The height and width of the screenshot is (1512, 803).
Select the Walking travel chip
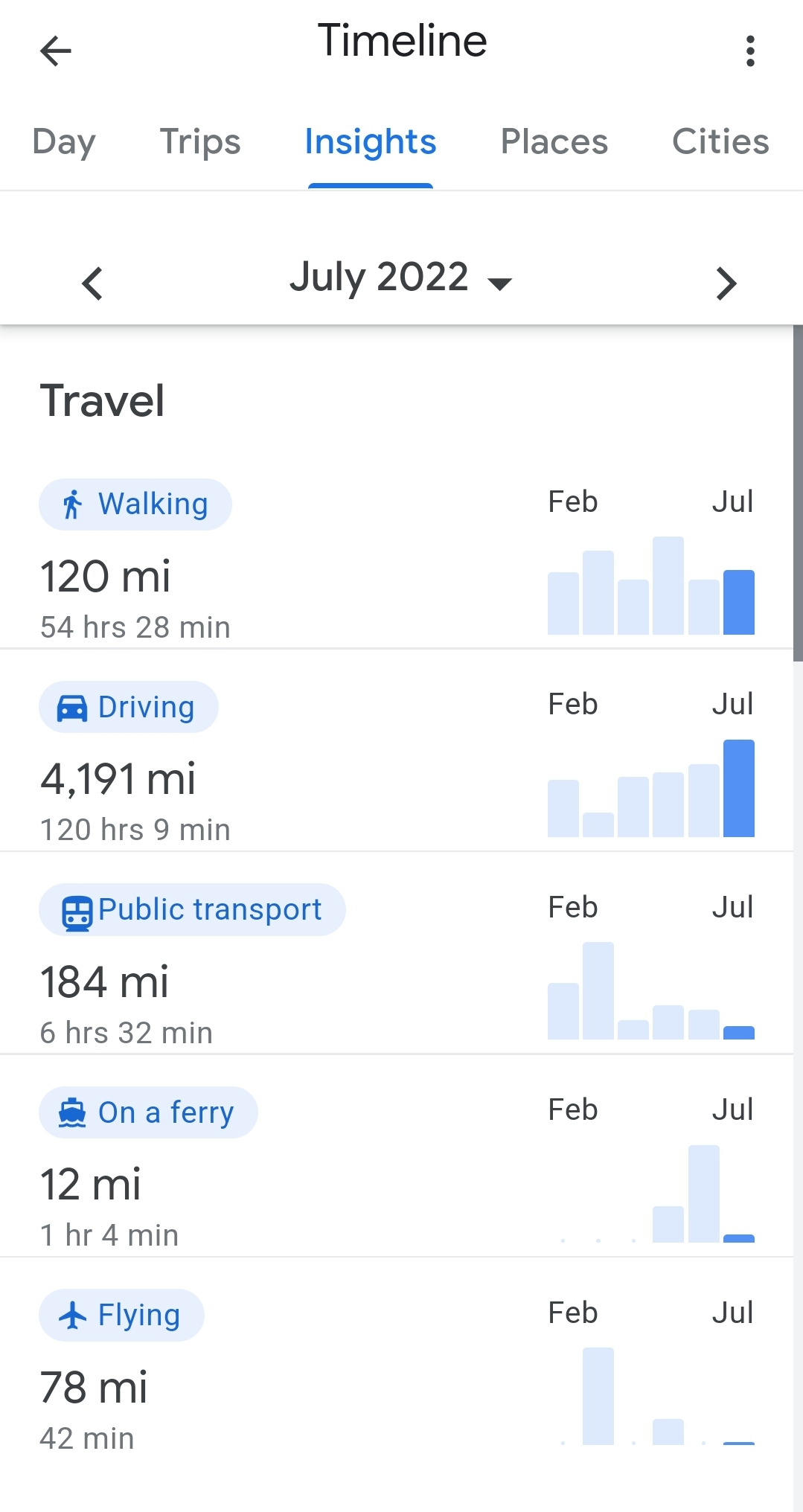tap(135, 504)
